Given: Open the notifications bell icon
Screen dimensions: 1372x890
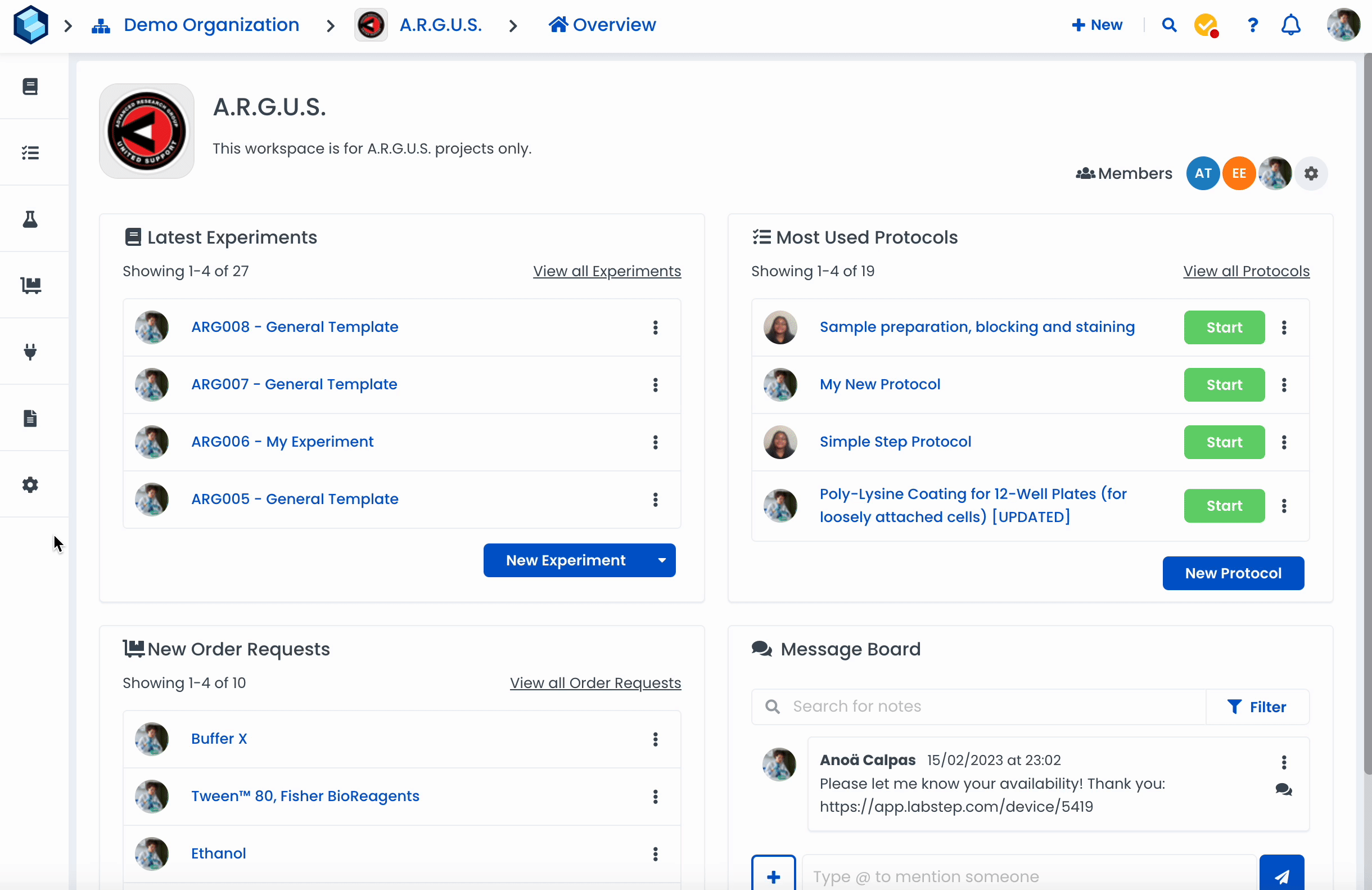Looking at the screenshot, I should click(1290, 25).
